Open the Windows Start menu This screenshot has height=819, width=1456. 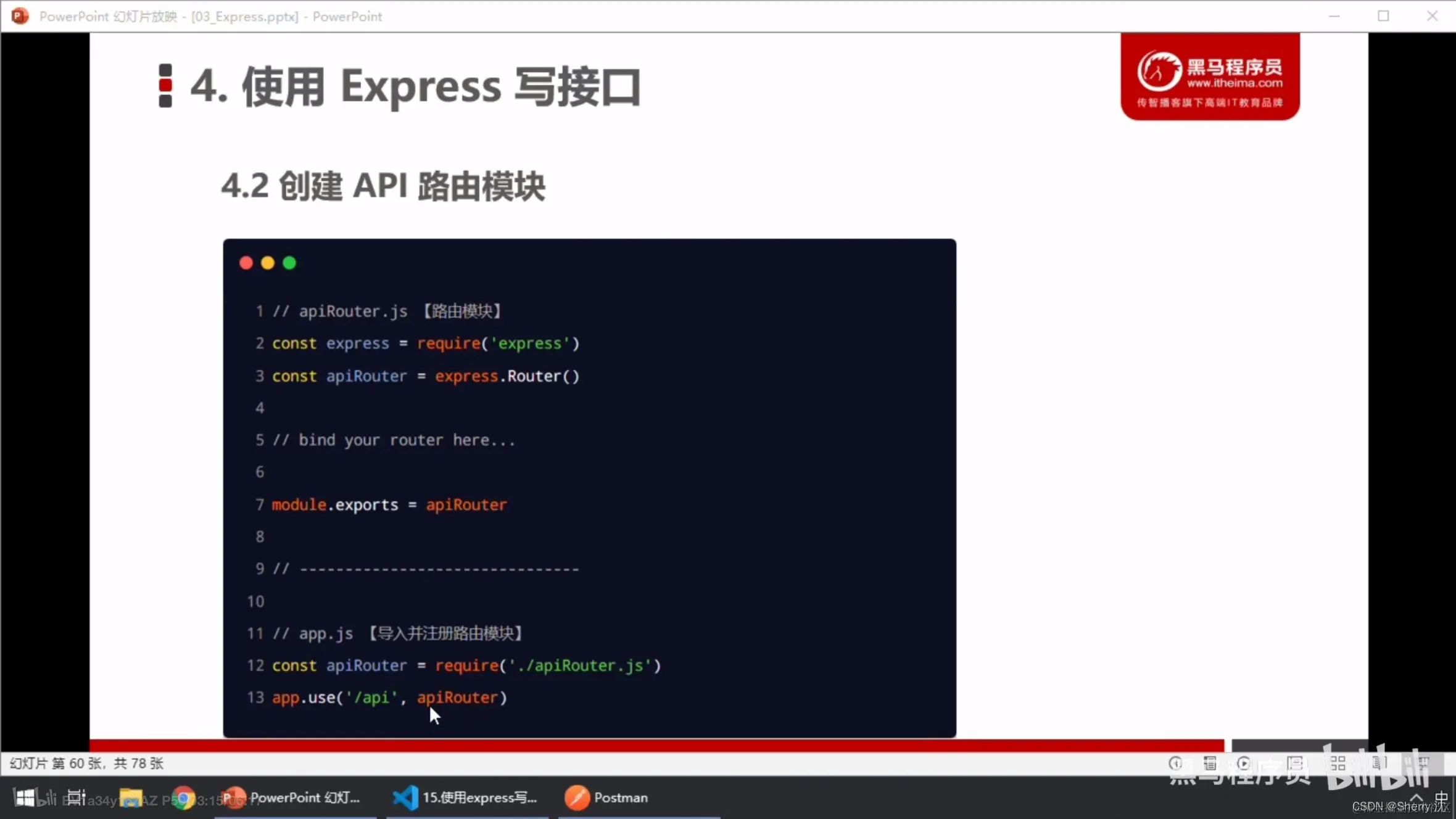[25, 797]
